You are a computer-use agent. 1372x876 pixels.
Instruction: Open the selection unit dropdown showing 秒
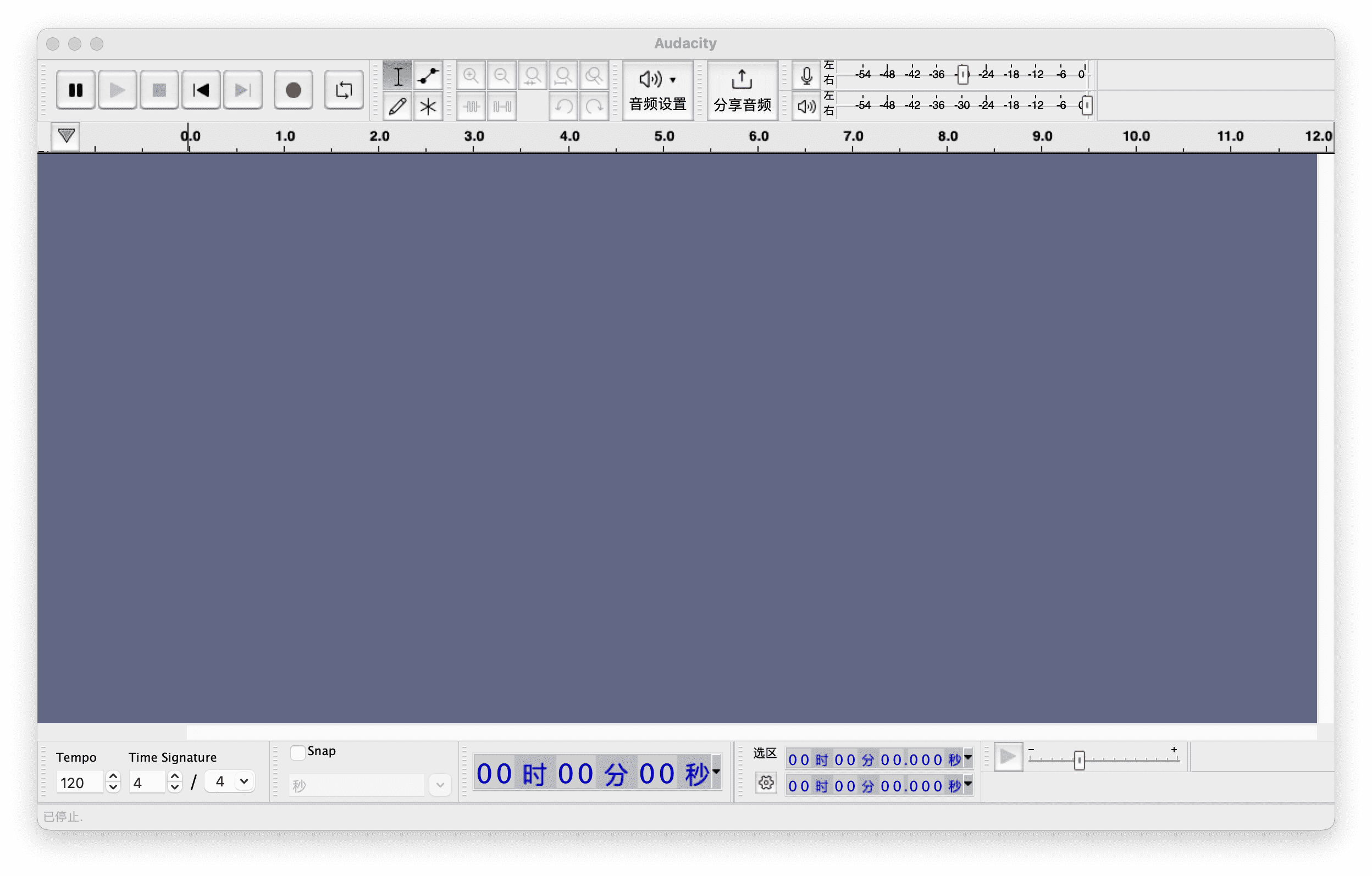coord(439,784)
